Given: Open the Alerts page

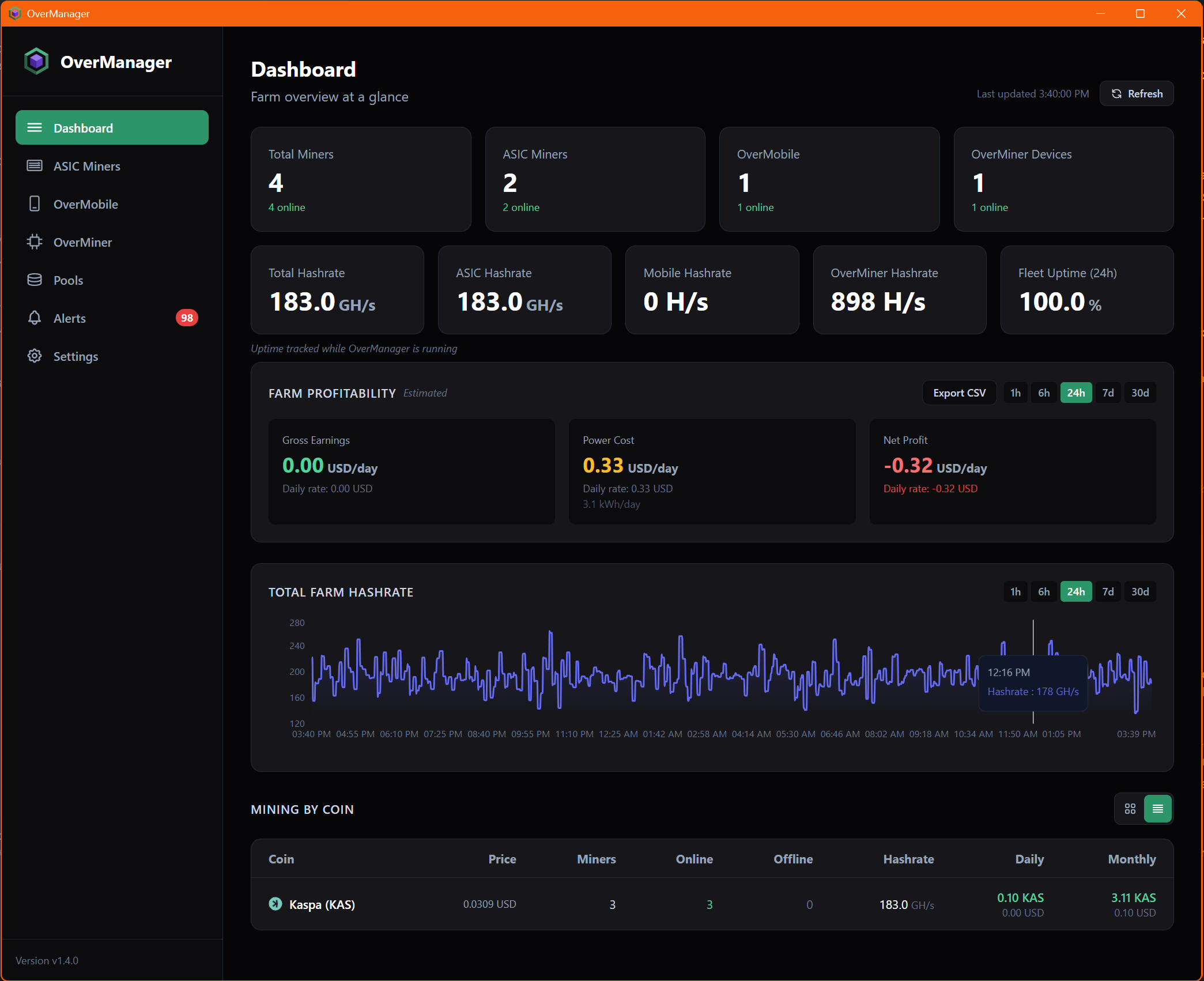Looking at the screenshot, I should [112, 318].
